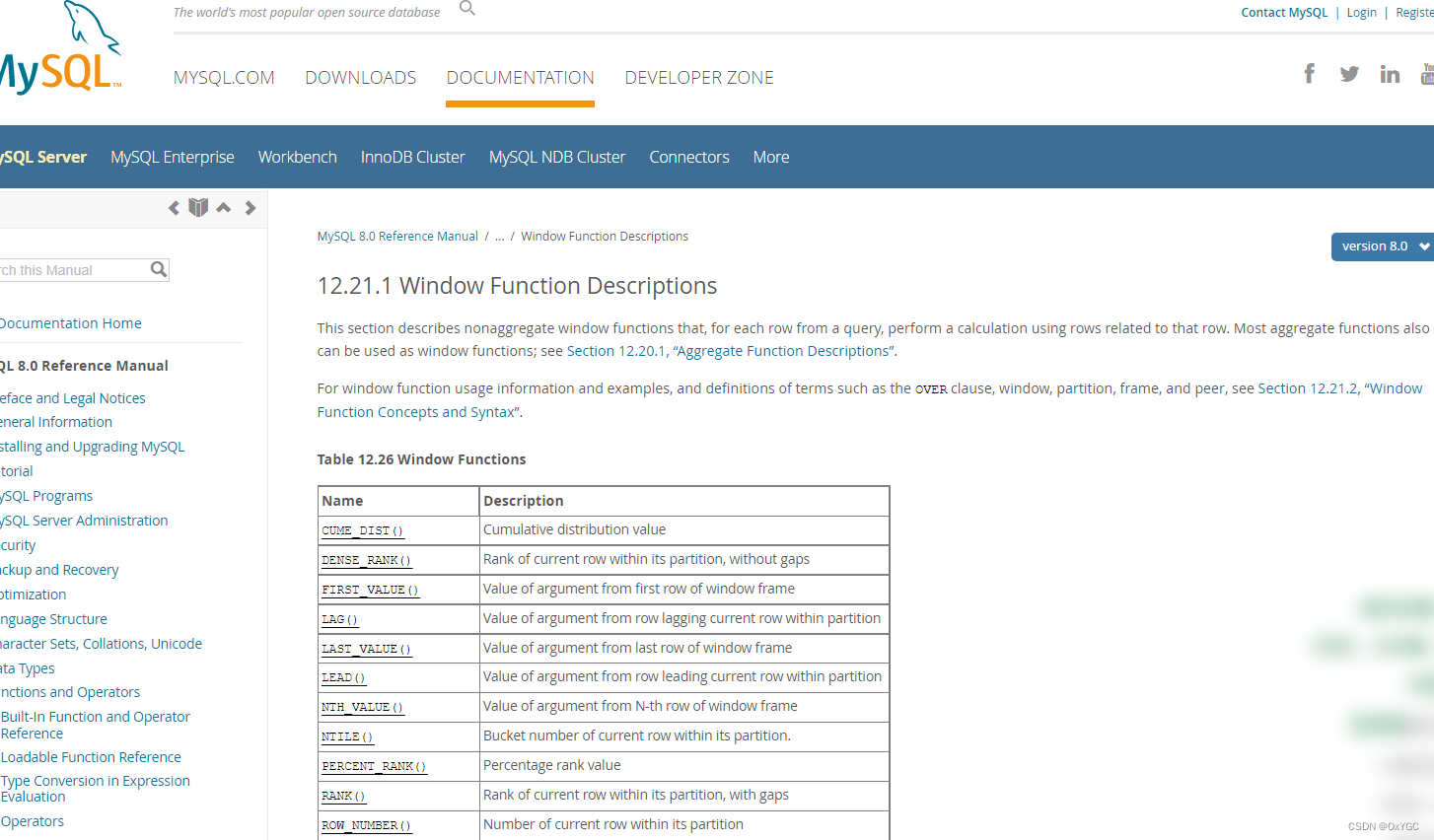Click the Register link

[1414, 13]
